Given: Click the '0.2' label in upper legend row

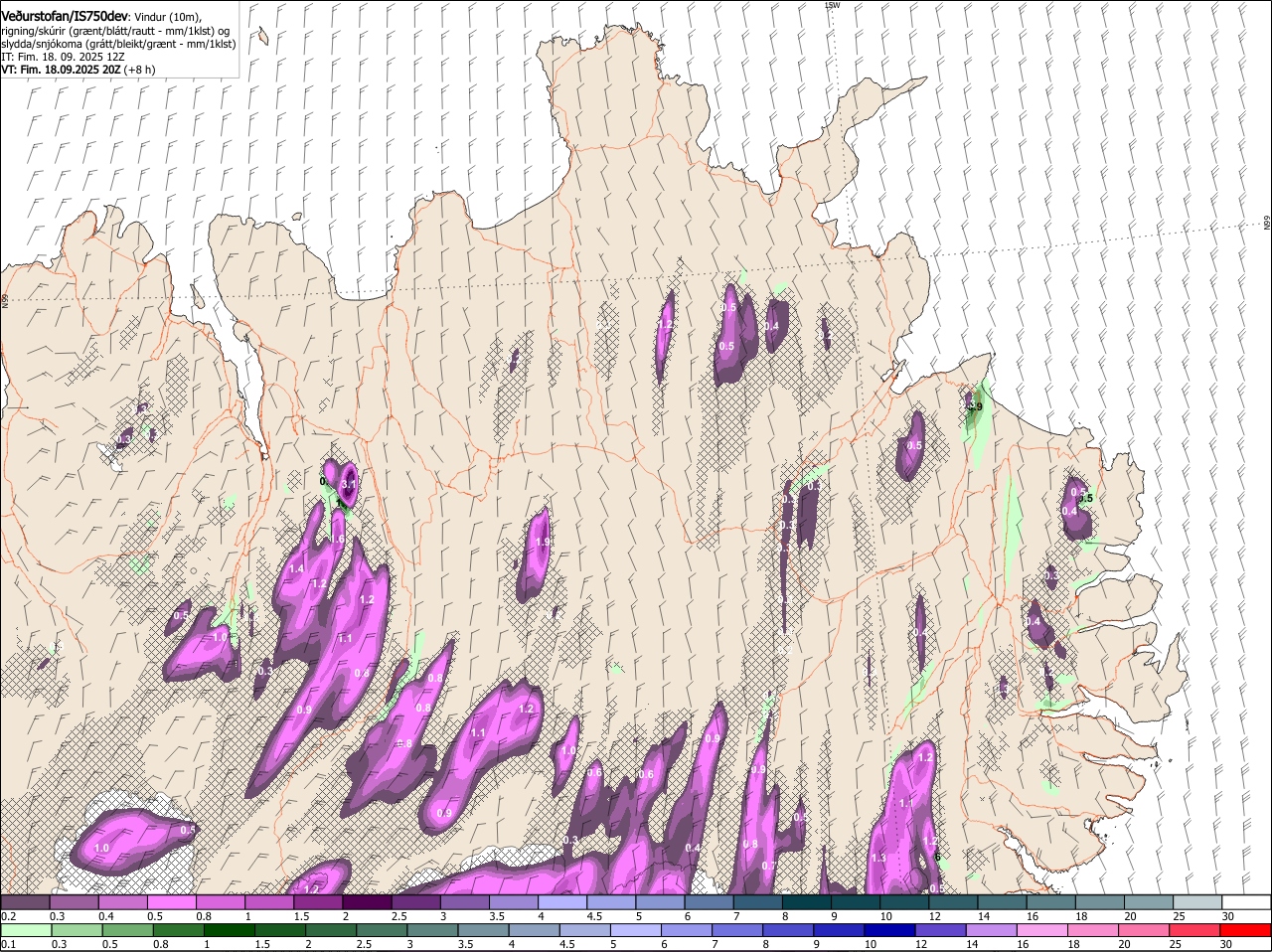Looking at the screenshot, I should (8, 916).
